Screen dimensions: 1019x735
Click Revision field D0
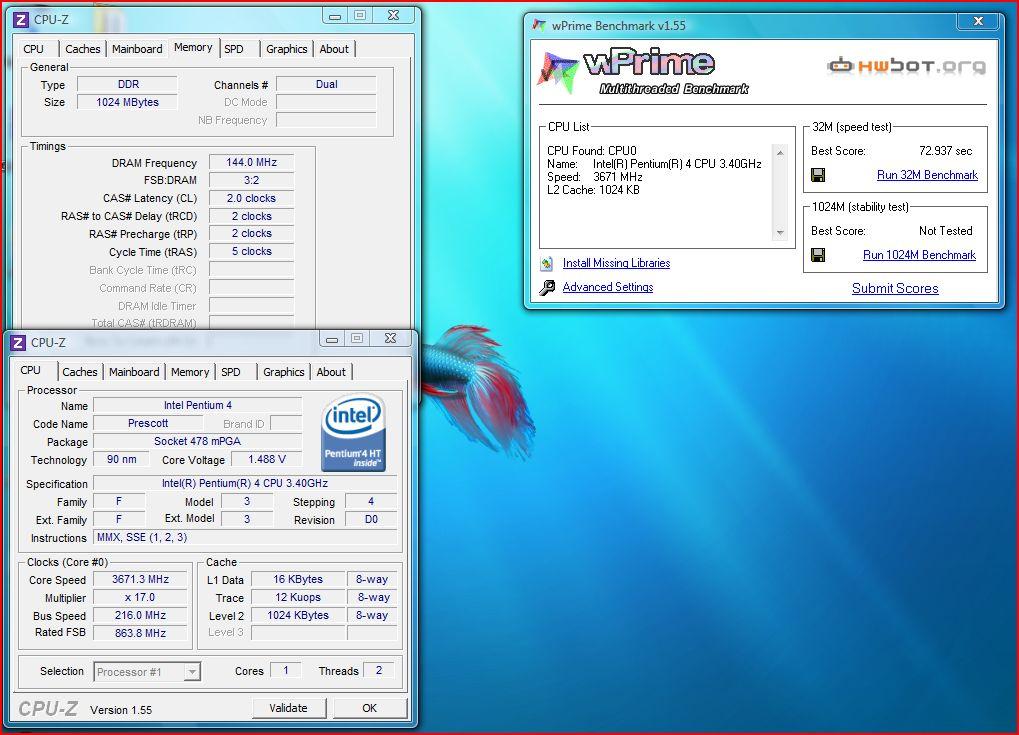[371, 519]
